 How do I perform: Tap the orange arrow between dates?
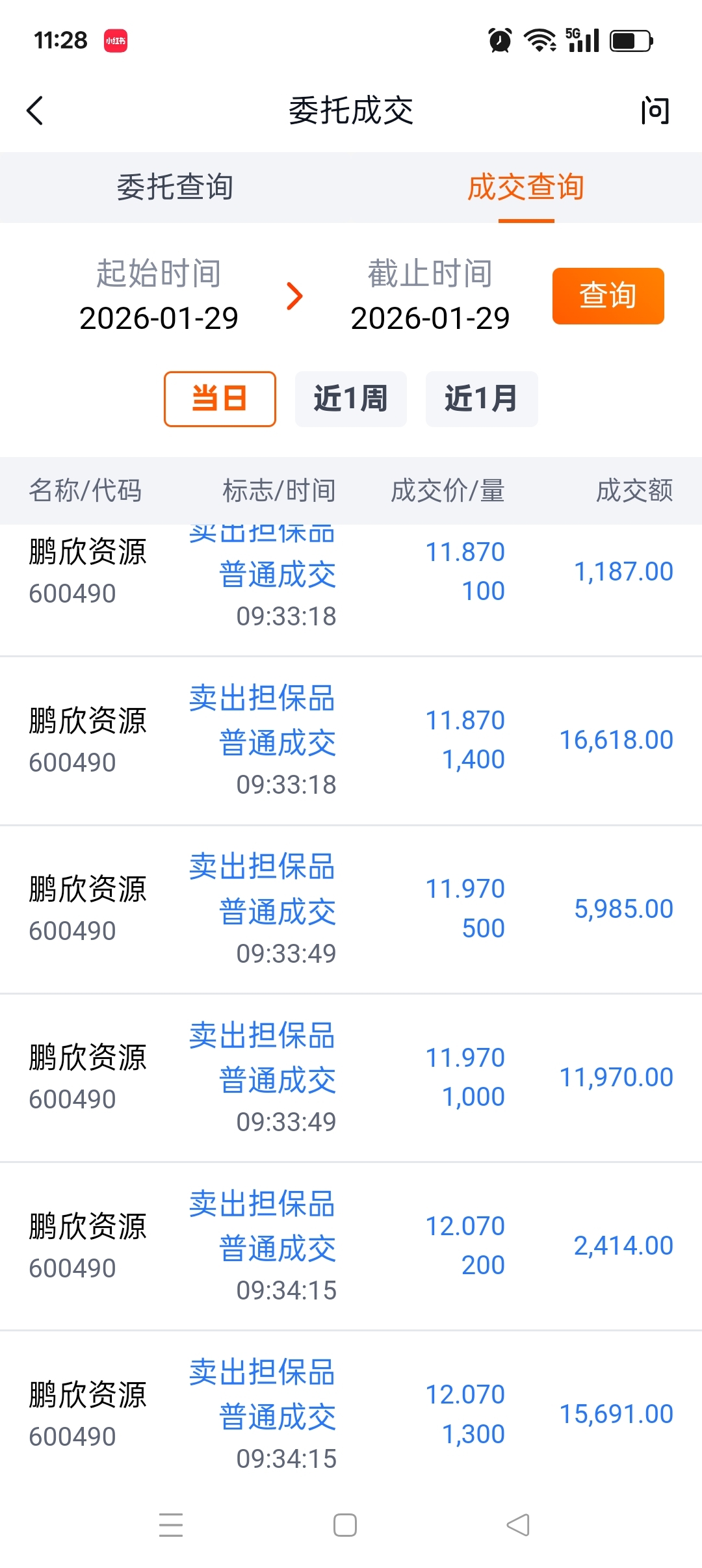click(294, 296)
